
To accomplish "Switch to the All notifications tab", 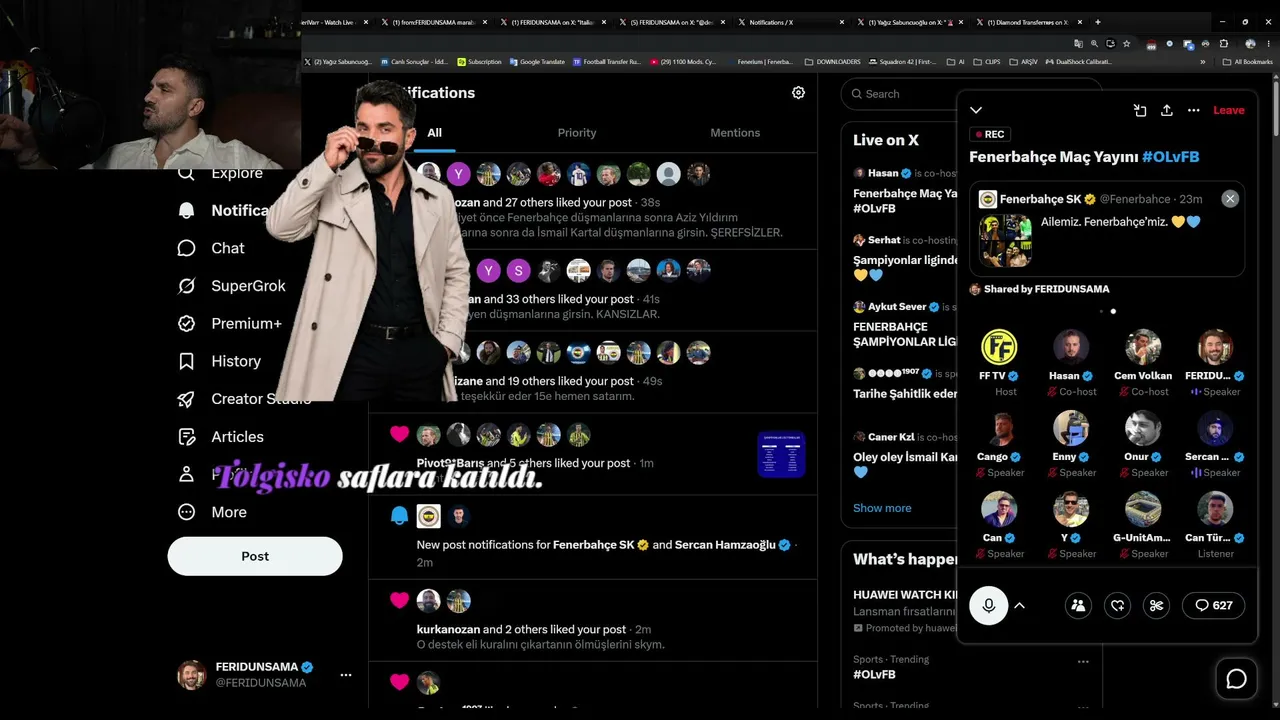I will (434, 133).
